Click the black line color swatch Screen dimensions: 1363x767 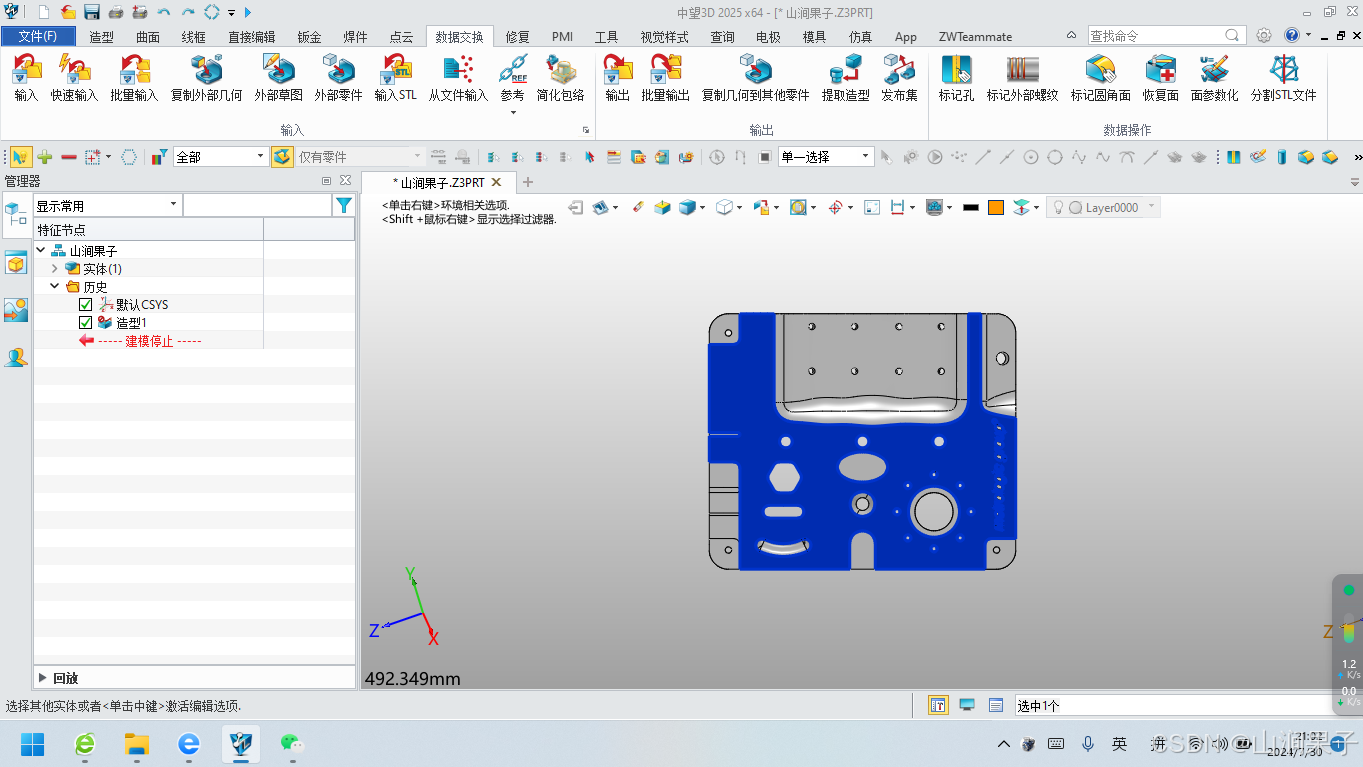click(970, 207)
